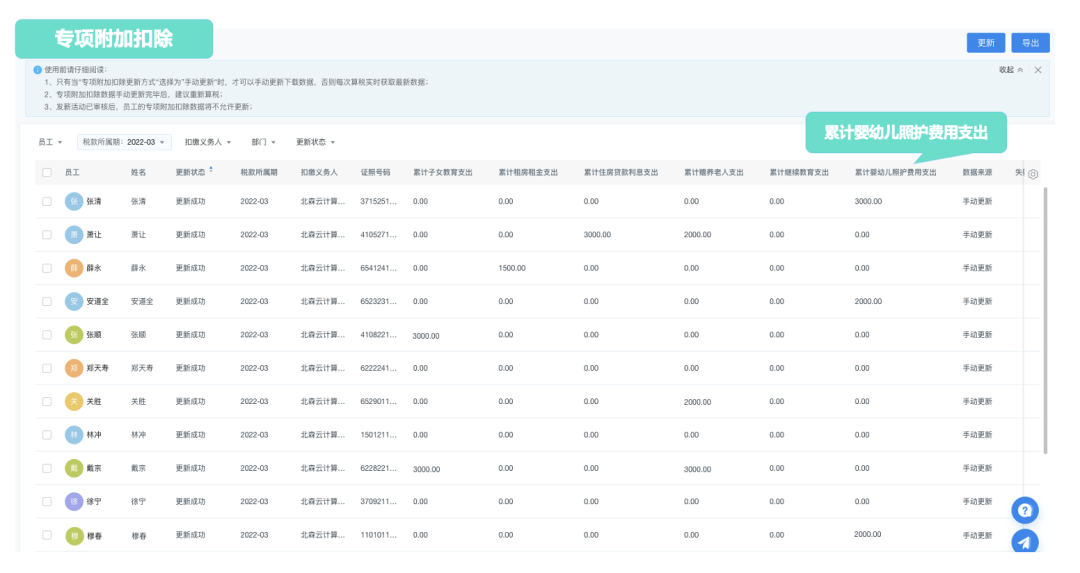Click 张顺's 3000.00 children education value
Screen dimensions: 1080x573
(426, 336)
